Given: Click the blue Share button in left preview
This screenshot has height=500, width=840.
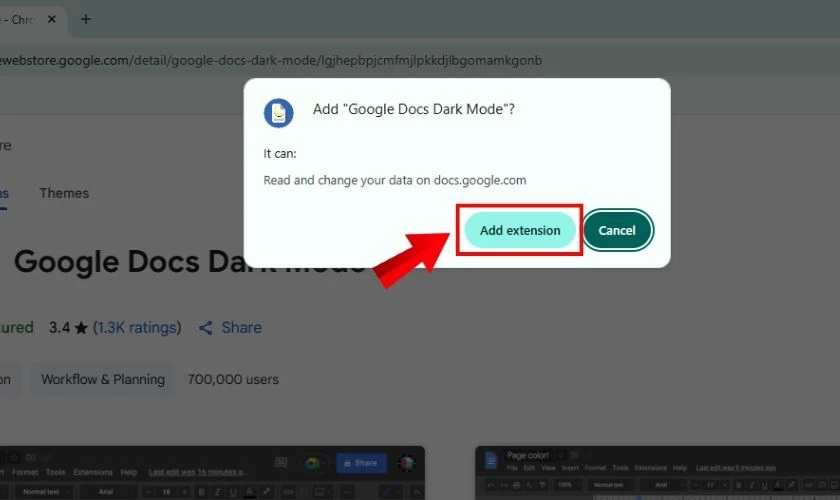Looking at the screenshot, I should 361,463.
